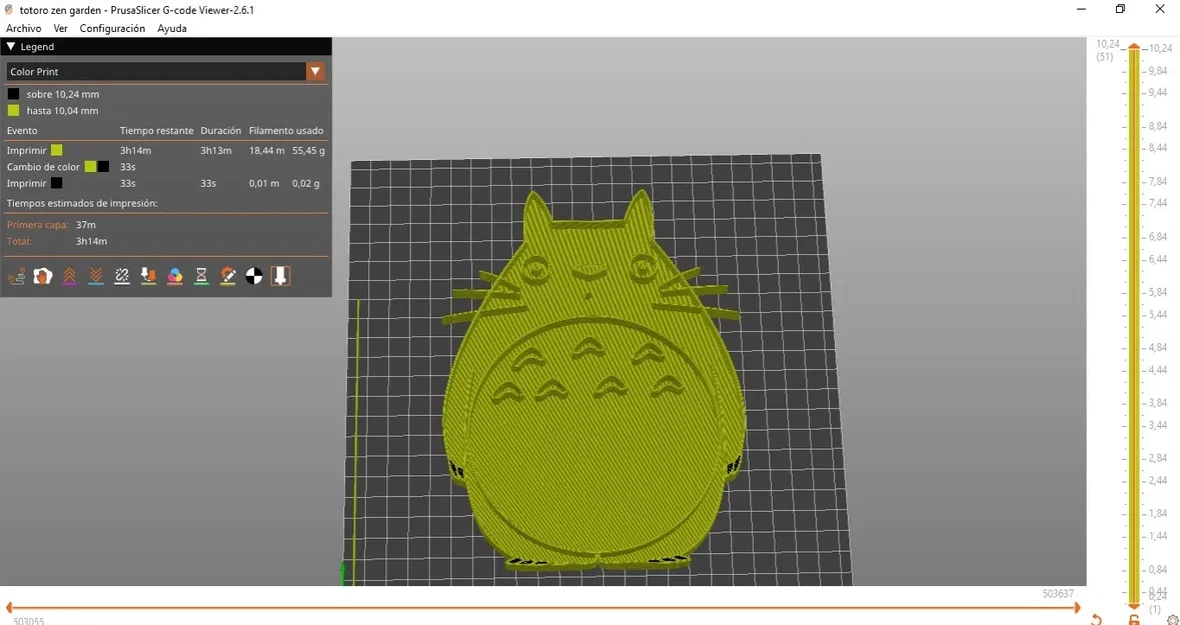The height and width of the screenshot is (625, 1180).
Task: Click green swatch beside first Imprimir row
Action: click(56, 150)
